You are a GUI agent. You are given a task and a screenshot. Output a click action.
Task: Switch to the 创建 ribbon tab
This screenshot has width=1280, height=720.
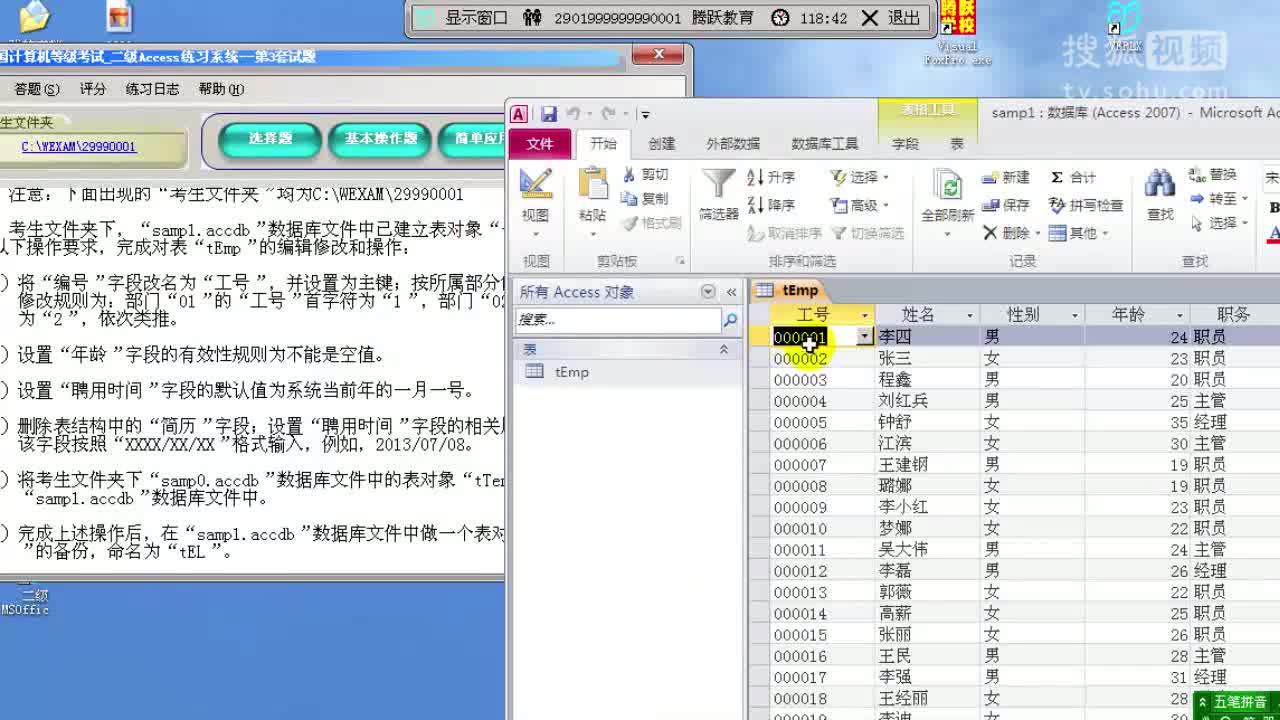tap(663, 143)
